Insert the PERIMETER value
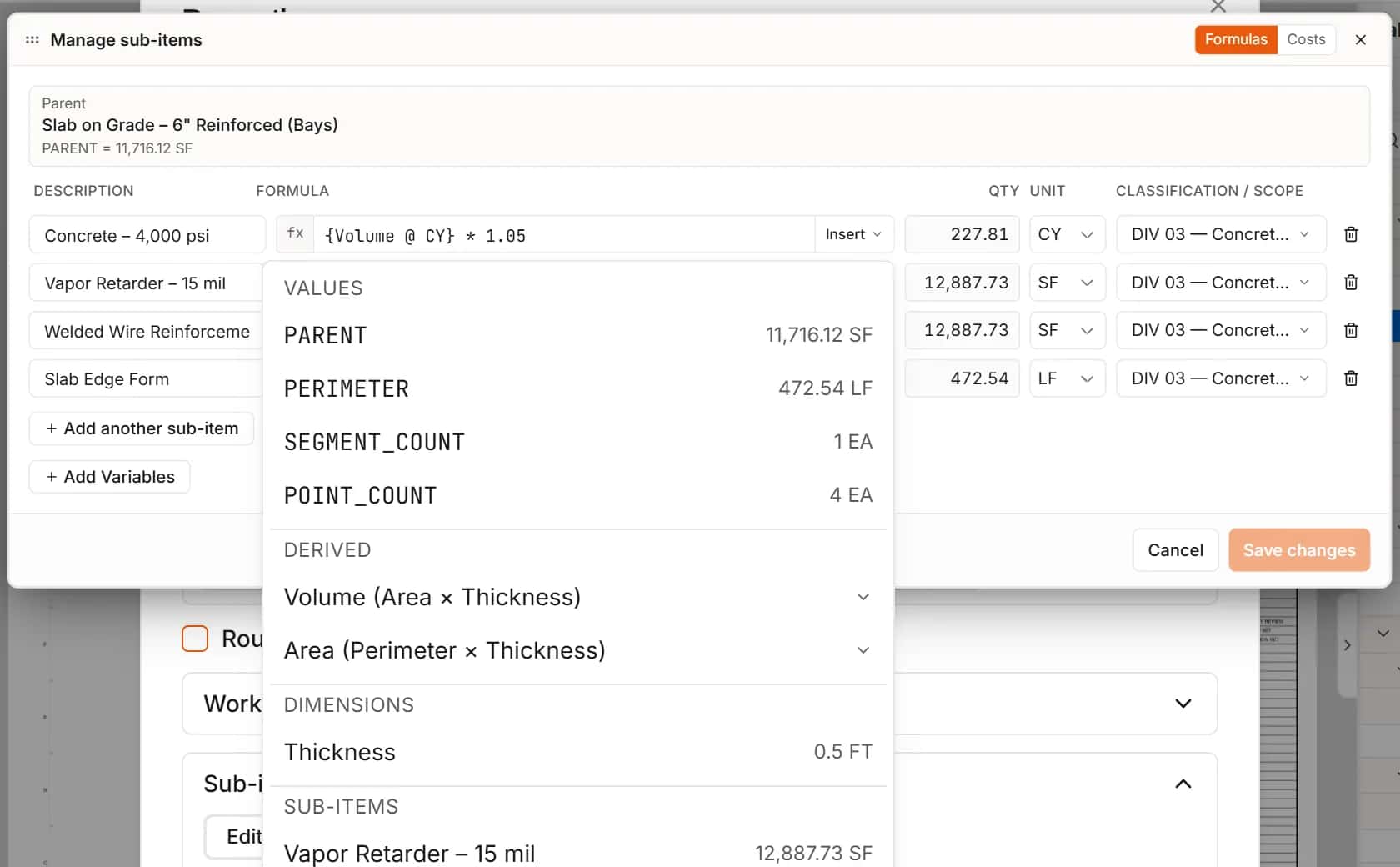The width and height of the screenshot is (1400, 867). coord(577,388)
